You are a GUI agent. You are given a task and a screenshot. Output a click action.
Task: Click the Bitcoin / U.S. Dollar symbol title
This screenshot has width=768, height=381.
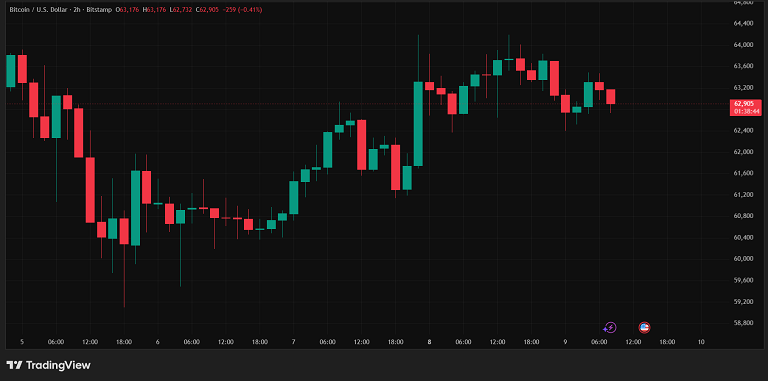point(38,9)
